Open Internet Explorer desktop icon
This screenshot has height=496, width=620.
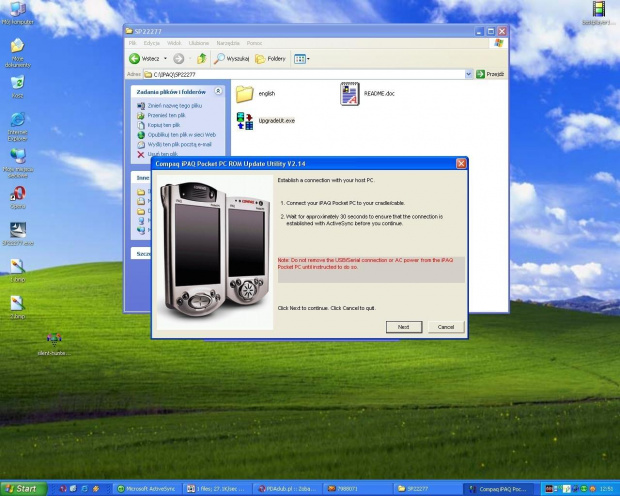click(18, 120)
